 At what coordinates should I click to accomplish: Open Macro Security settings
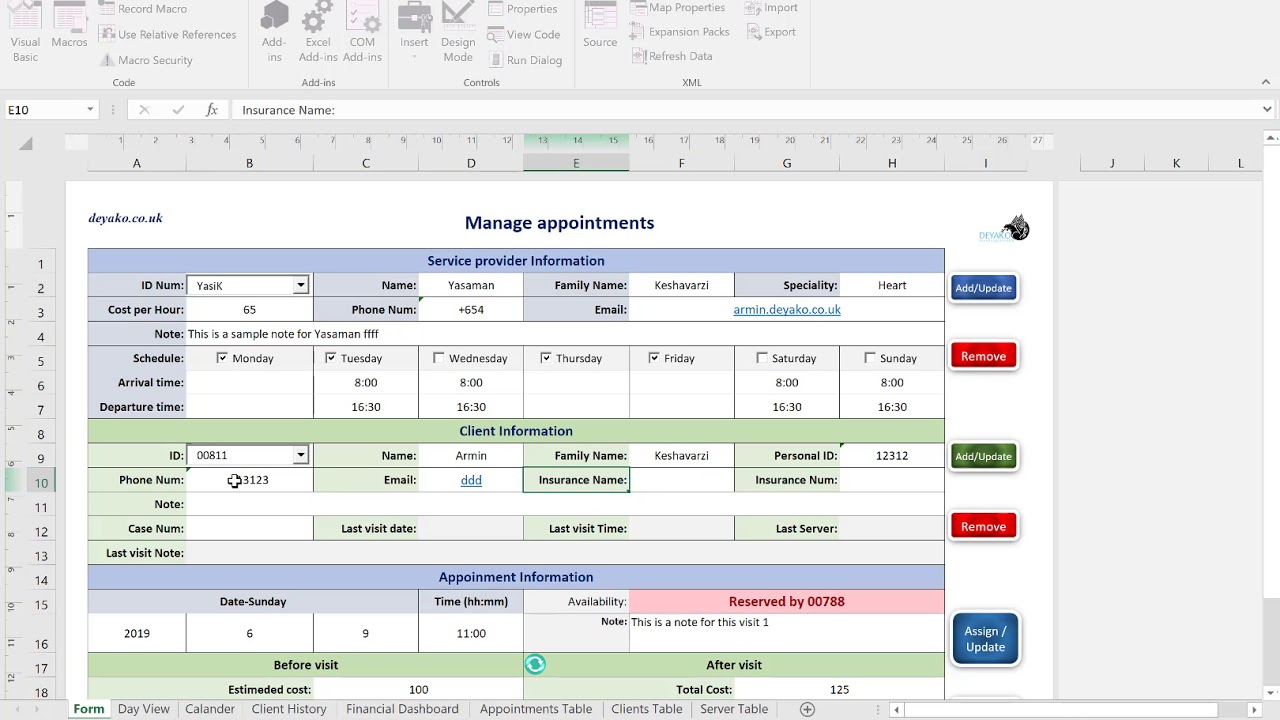click(x=146, y=60)
